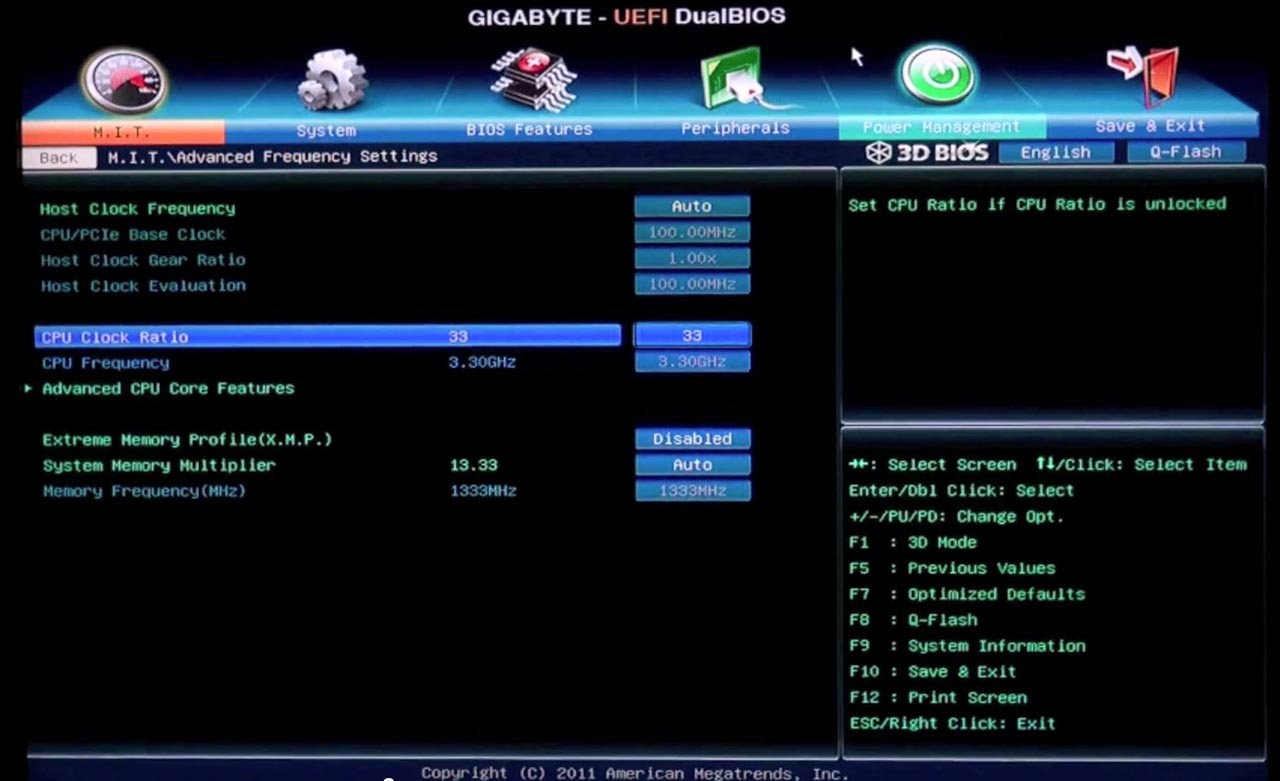This screenshot has height=781, width=1280.
Task: Select the CPU Frequency row label
Action: point(106,363)
